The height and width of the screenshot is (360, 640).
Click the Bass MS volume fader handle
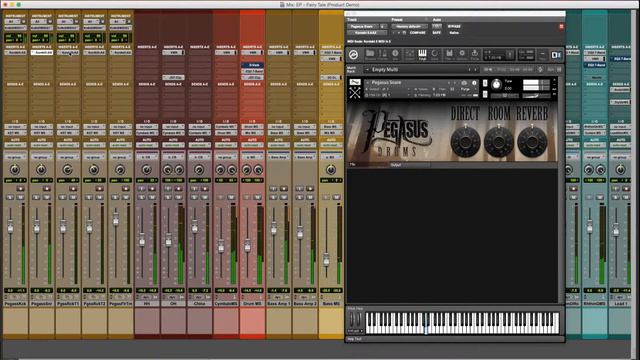[326, 260]
